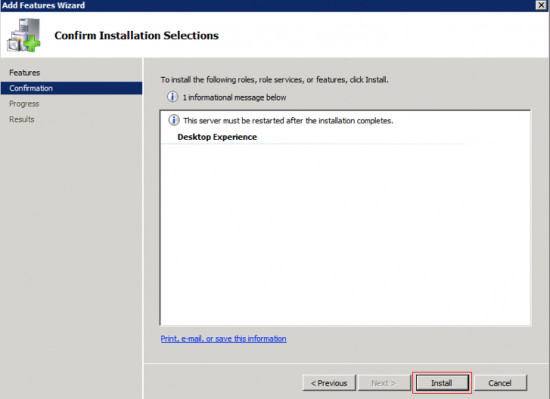Click the 'Confirm Installation Selections' heading
This screenshot has width=550, height=399.
pyautogui.click(x=136, y=35)
